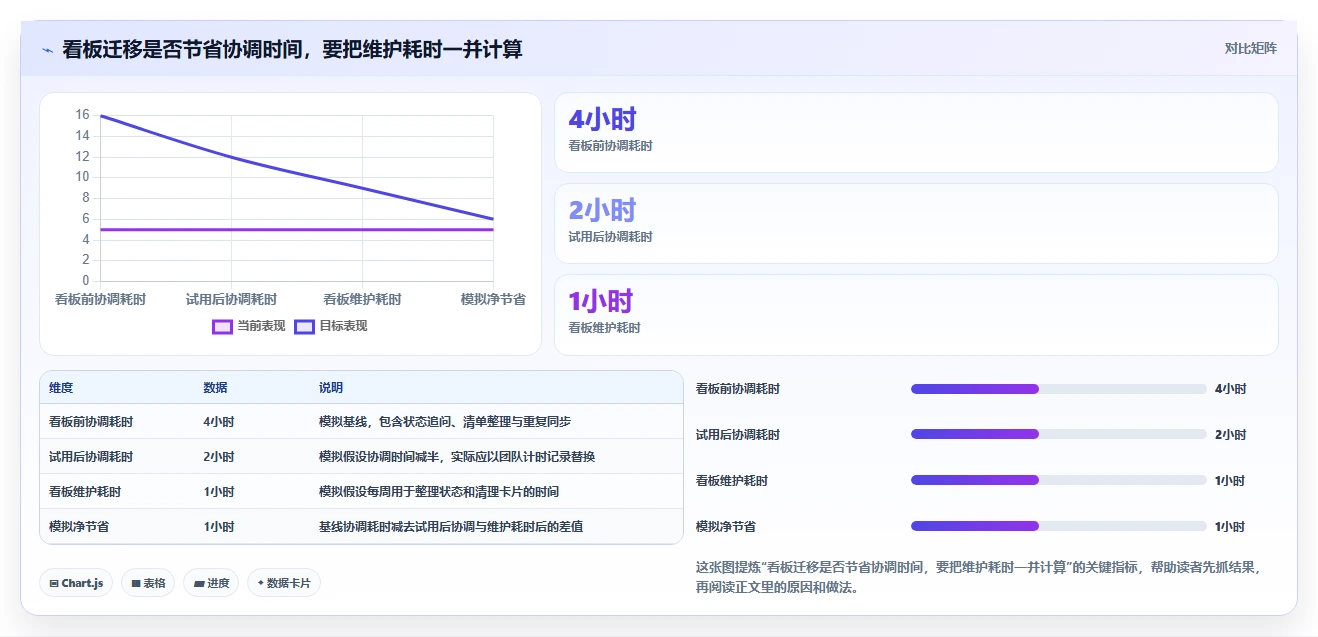Select the Chart.js tag chip
Image resolution: width=1318 pixels, height=637 pixels.
(76, 583)
